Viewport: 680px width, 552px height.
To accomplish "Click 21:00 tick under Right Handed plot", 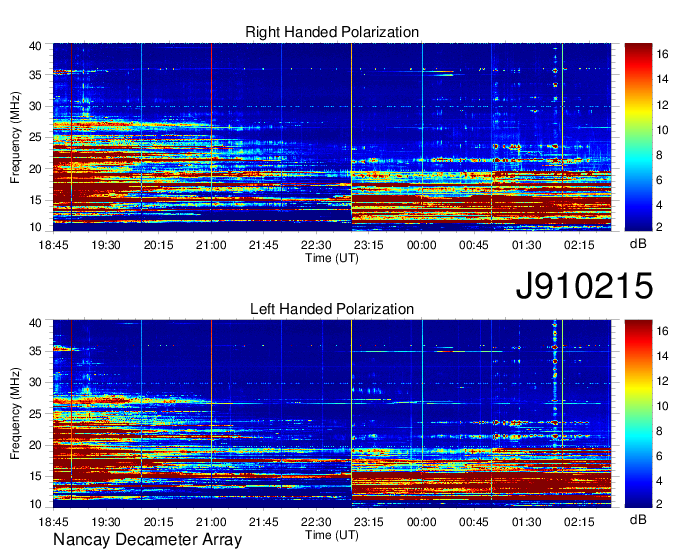I will pos(211,245).
